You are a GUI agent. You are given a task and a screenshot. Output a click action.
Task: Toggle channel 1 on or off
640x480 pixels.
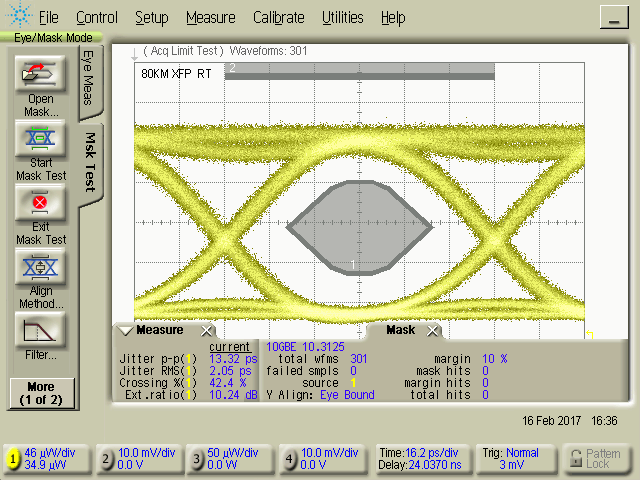pyautogui.click(x=13, y=459)
